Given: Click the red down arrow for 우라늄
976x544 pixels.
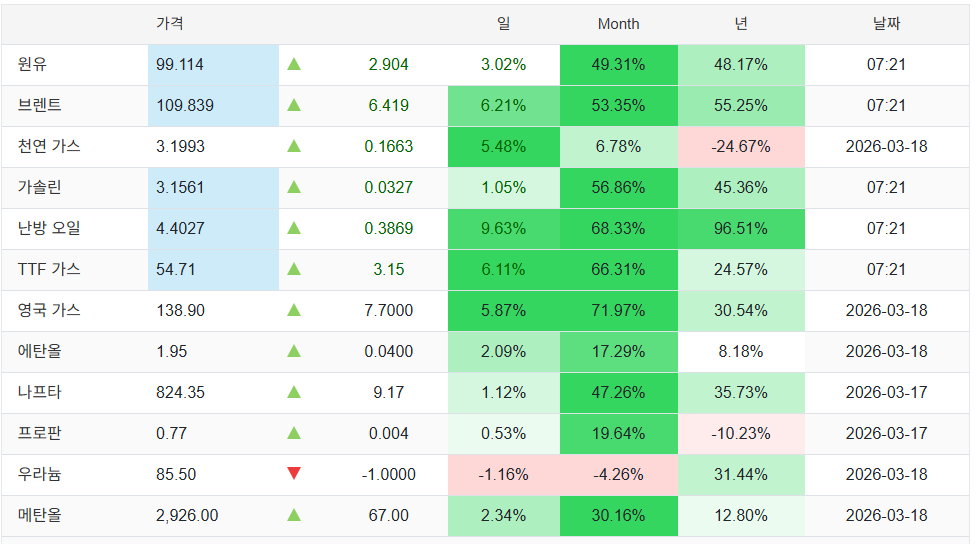Looking at the screenshot, I should pyautogui.click(x=294, y=474).
